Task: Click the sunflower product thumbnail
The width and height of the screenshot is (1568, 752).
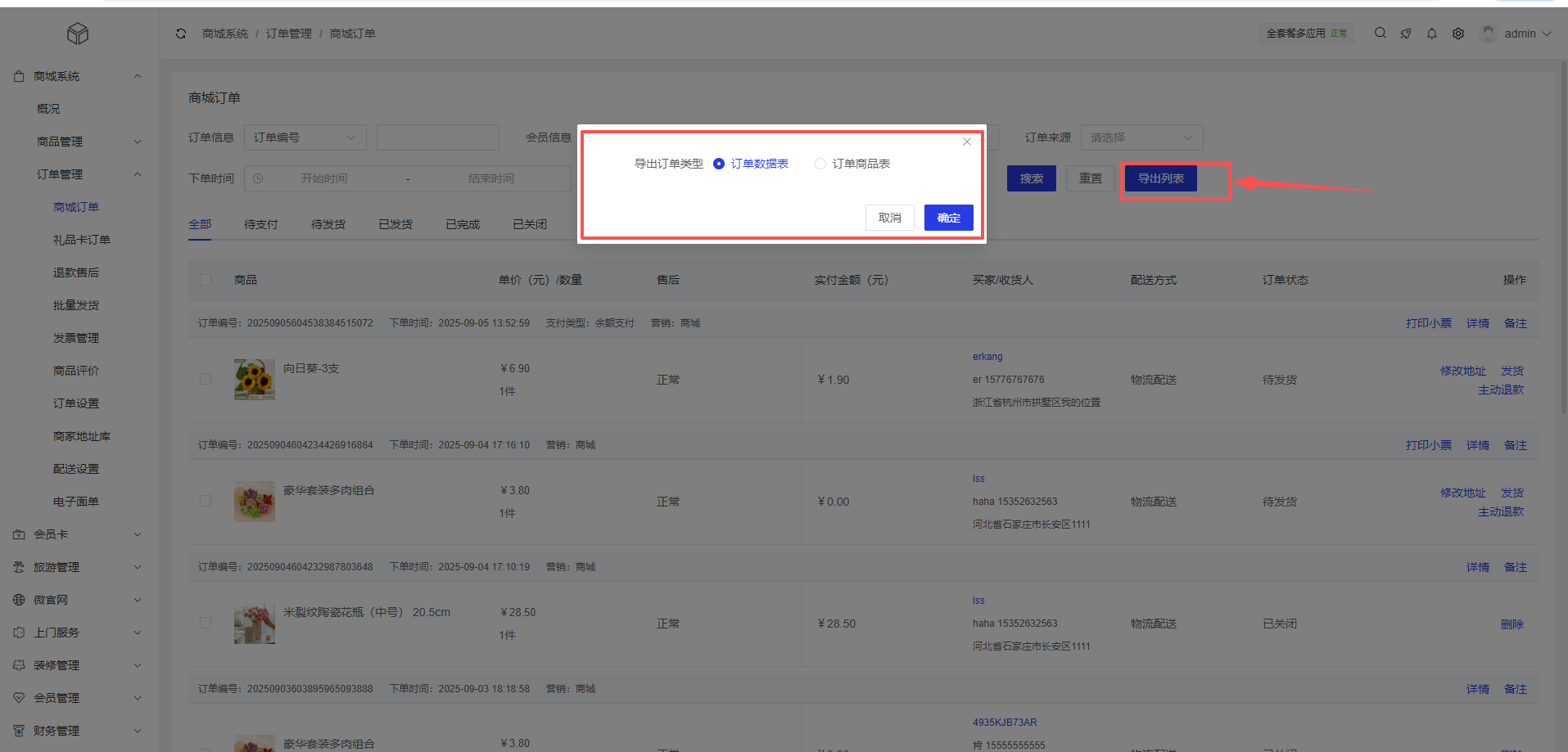Action: (x=254, y=380)
